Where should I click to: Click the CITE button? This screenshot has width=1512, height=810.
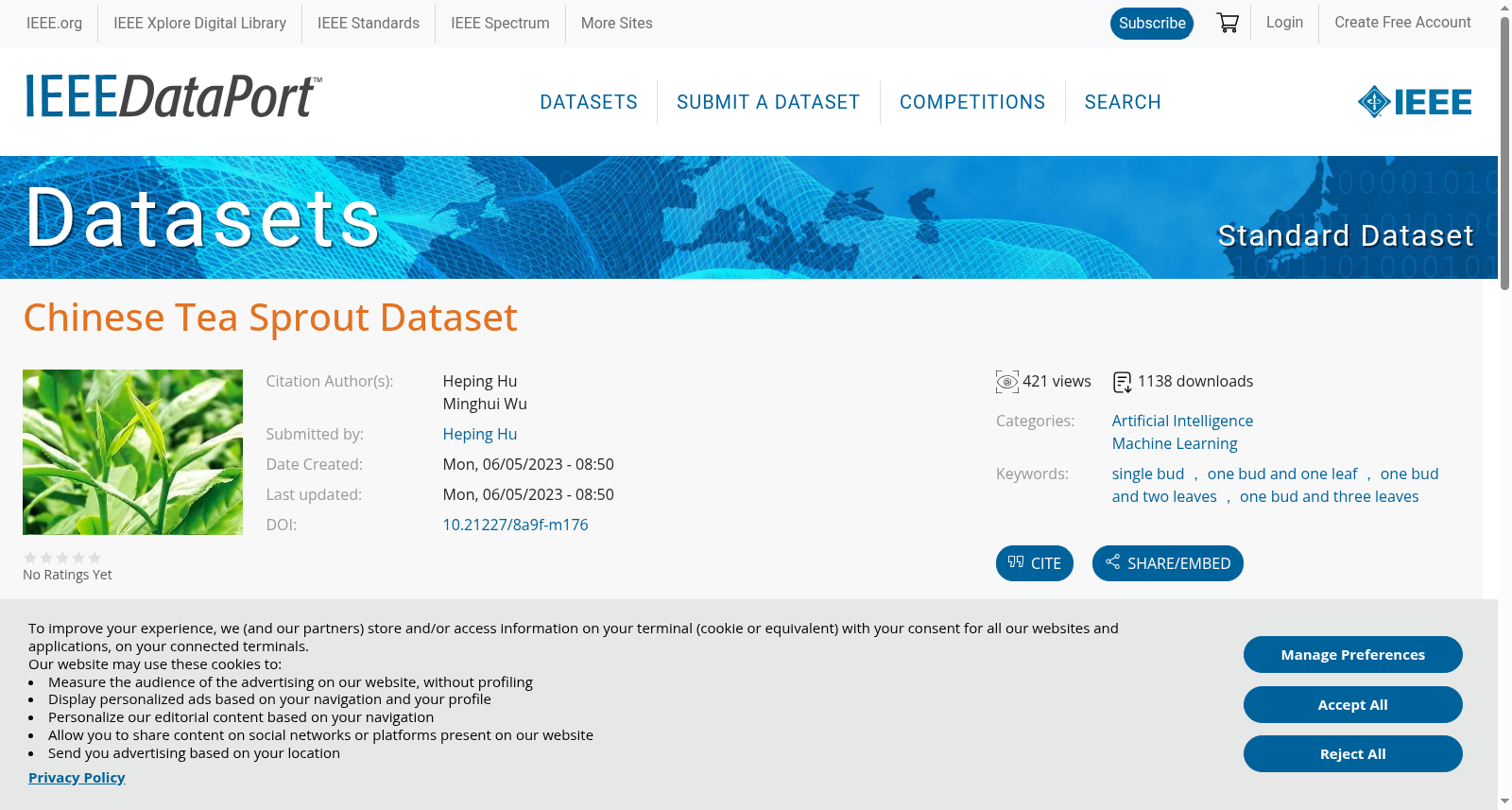pos(1035,563)
